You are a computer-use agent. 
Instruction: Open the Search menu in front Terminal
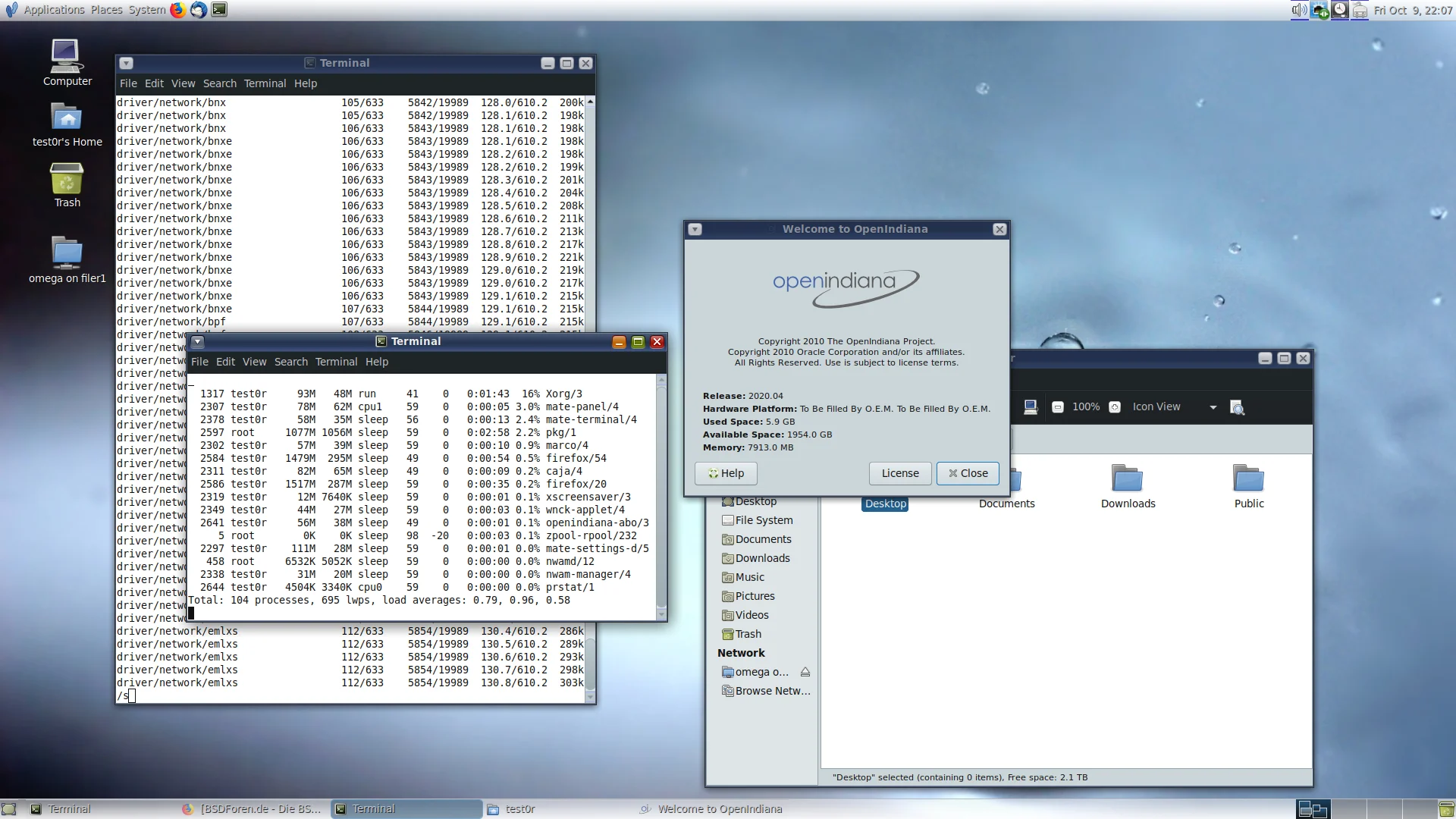290,362
